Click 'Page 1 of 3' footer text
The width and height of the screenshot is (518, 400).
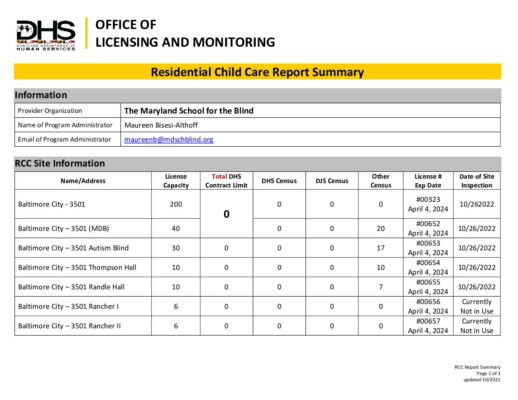(488, 373)
